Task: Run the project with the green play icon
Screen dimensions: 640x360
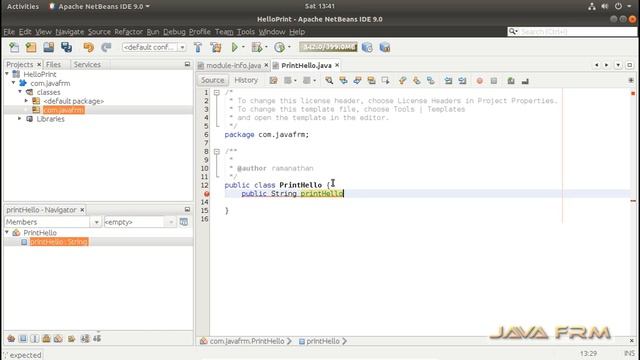Action: [x=235, y=47]
